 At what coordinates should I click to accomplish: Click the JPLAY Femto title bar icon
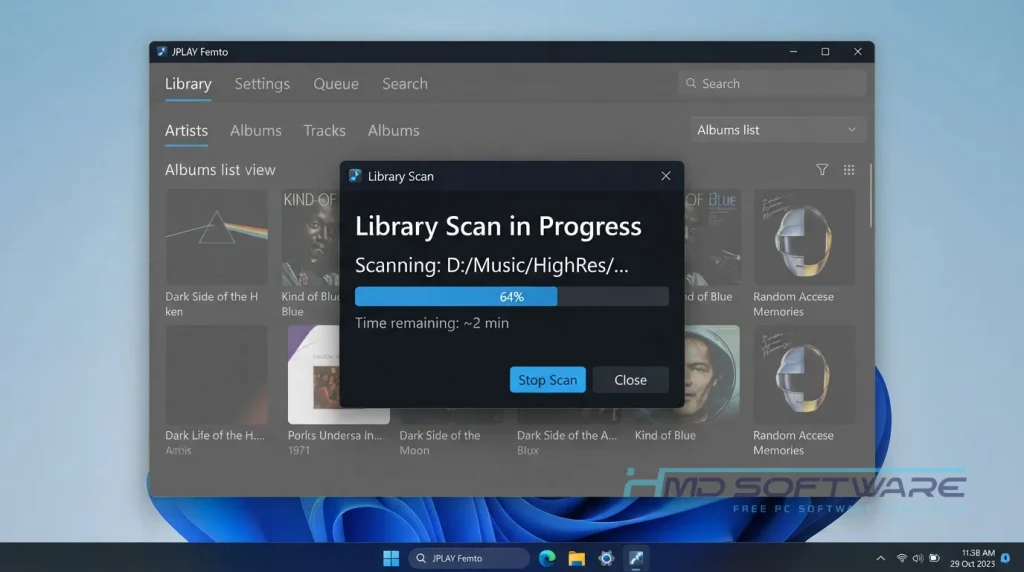point(161,52)
